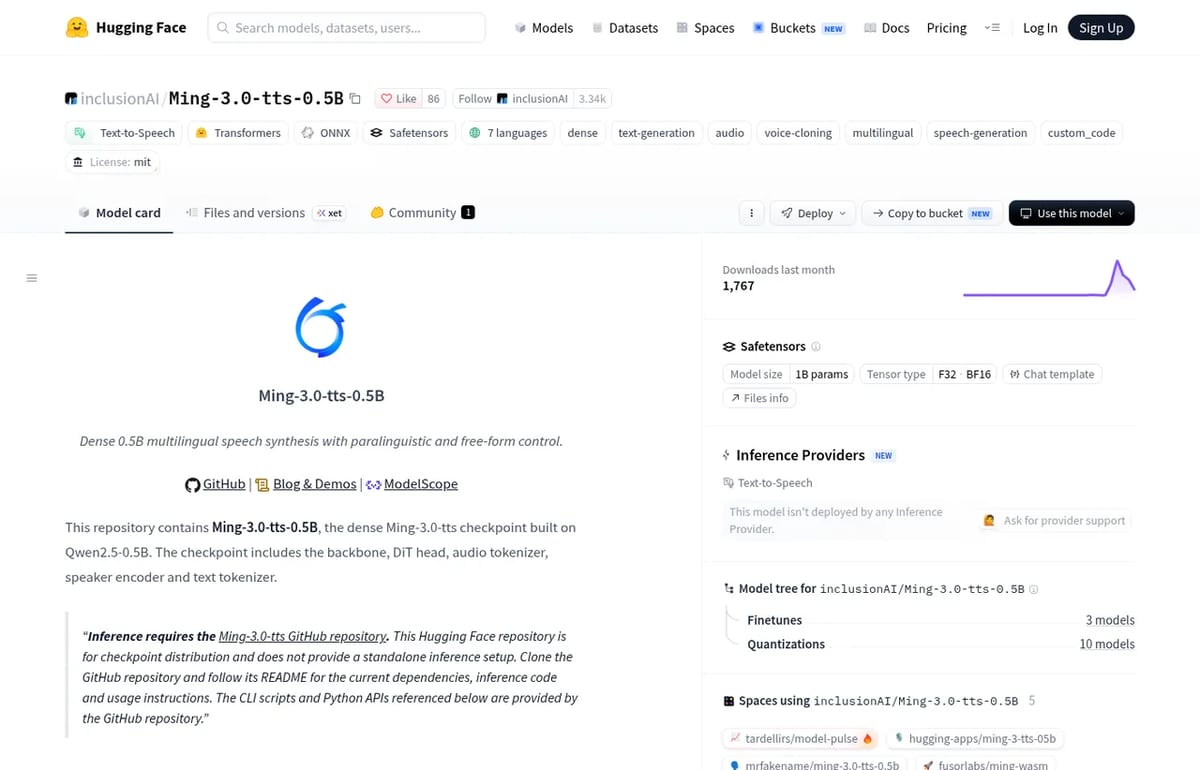
Task: Open the three-dot more options button
Action: pyautogui.click(x=751, y=213)
